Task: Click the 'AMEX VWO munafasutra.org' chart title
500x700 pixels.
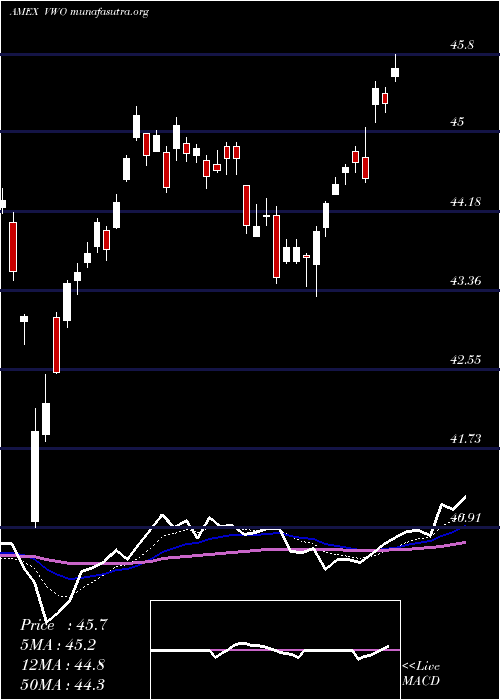Action: (79, 12)
